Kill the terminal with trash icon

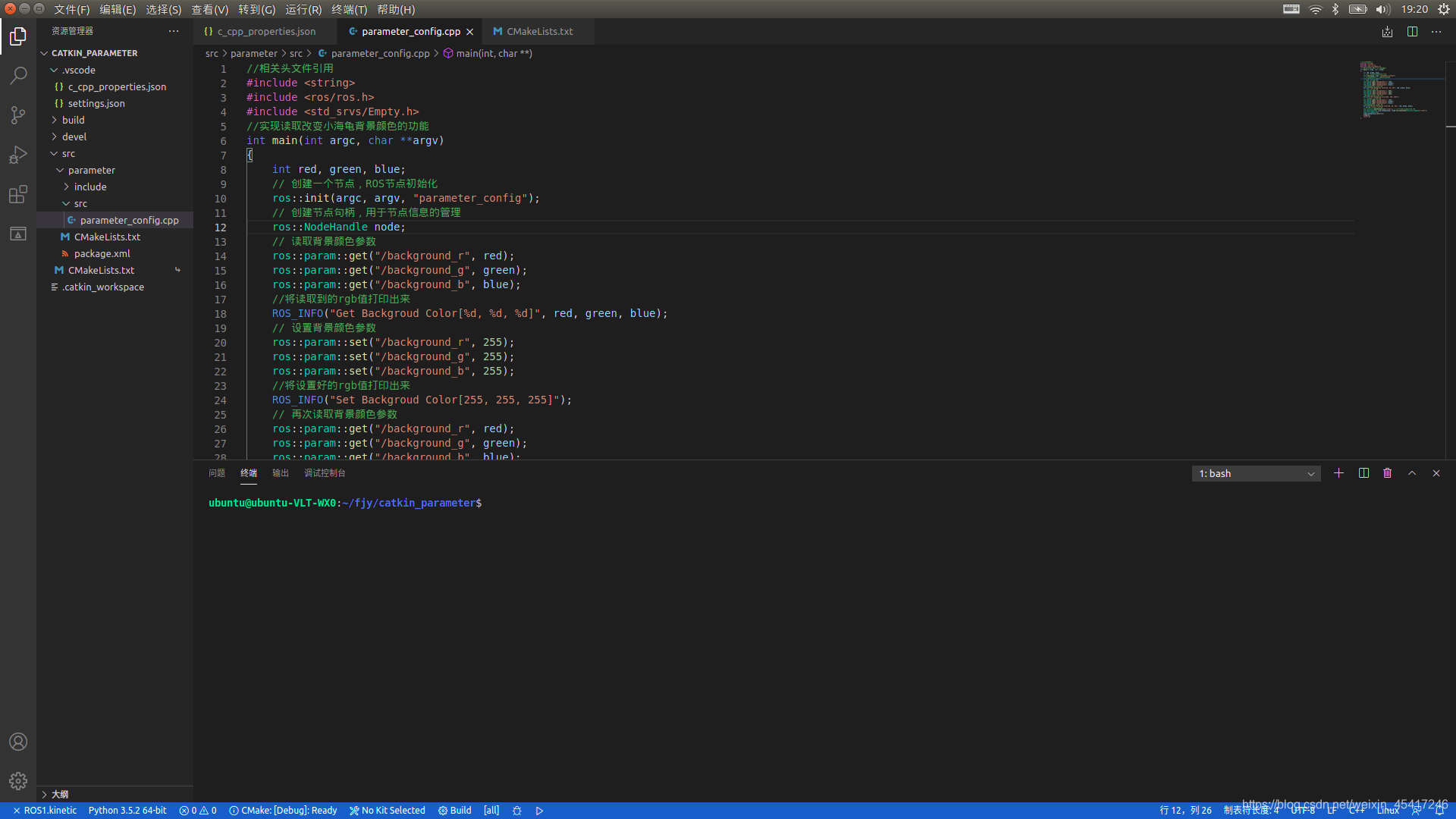click(x=1388, y=473)
